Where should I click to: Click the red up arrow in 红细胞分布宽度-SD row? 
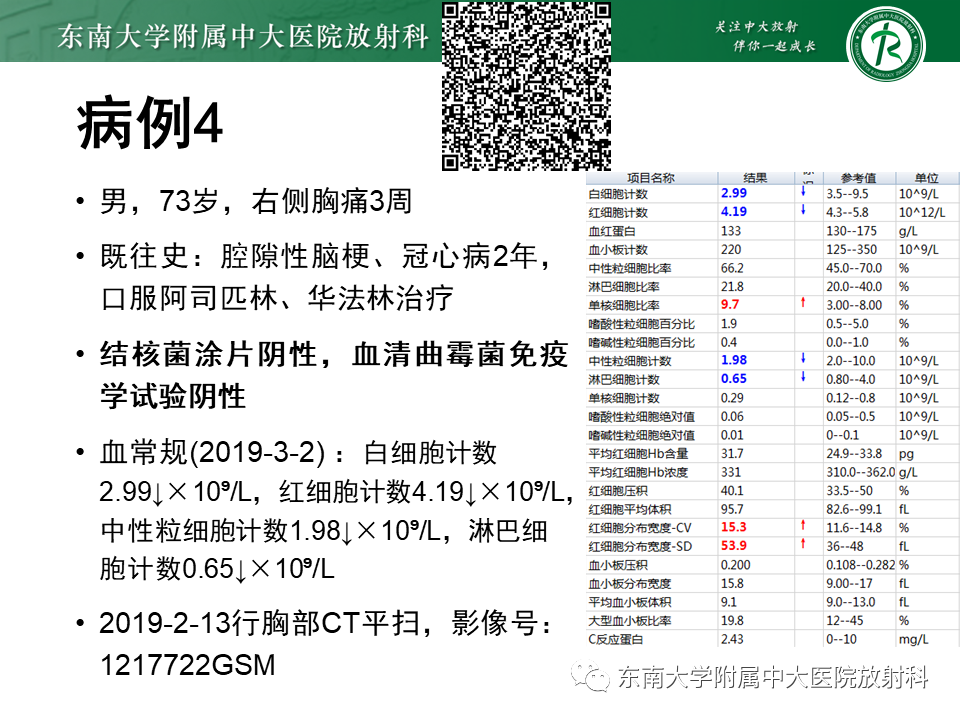[x=803, y=544]
